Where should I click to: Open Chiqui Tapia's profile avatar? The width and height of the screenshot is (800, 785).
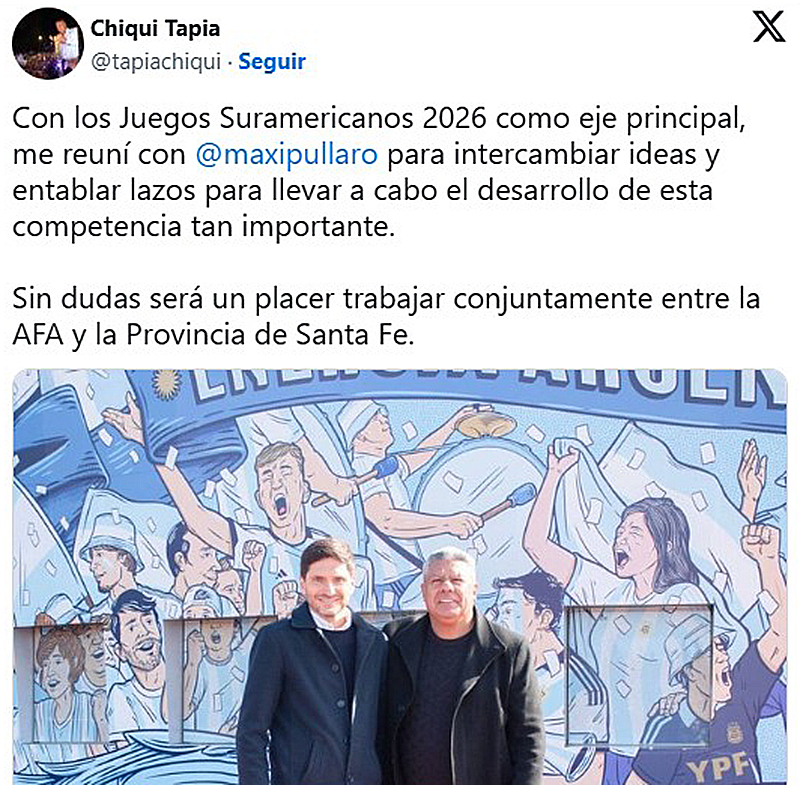coord(48,43)
